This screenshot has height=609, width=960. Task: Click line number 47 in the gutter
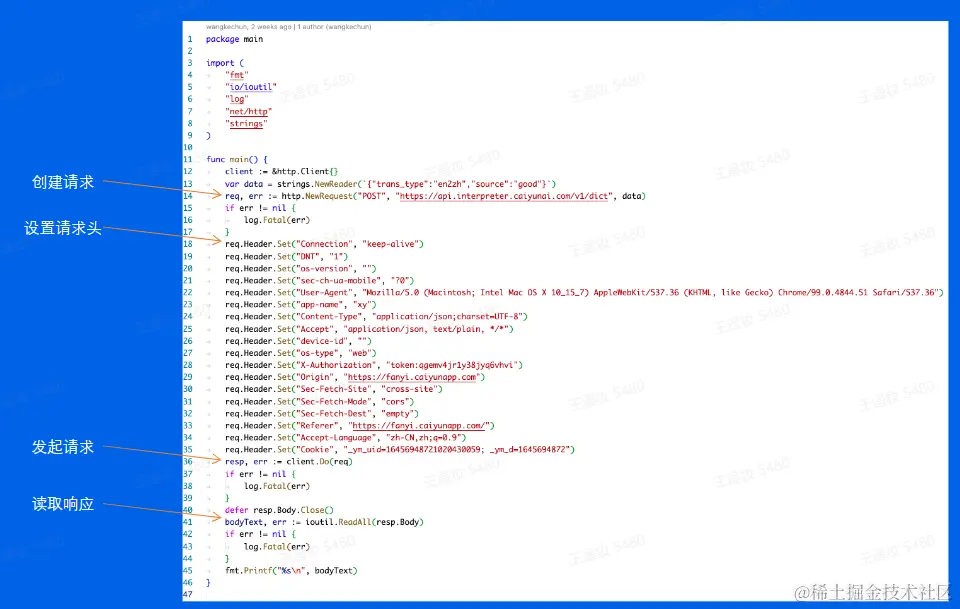coord(188,594)
